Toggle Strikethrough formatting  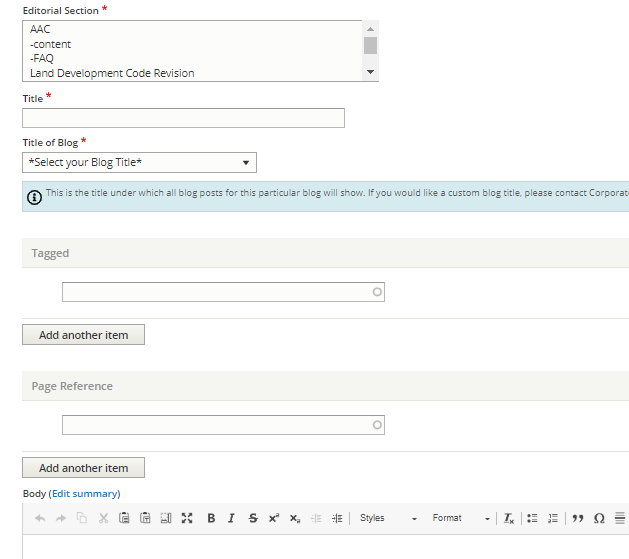(x=253, y=518)
